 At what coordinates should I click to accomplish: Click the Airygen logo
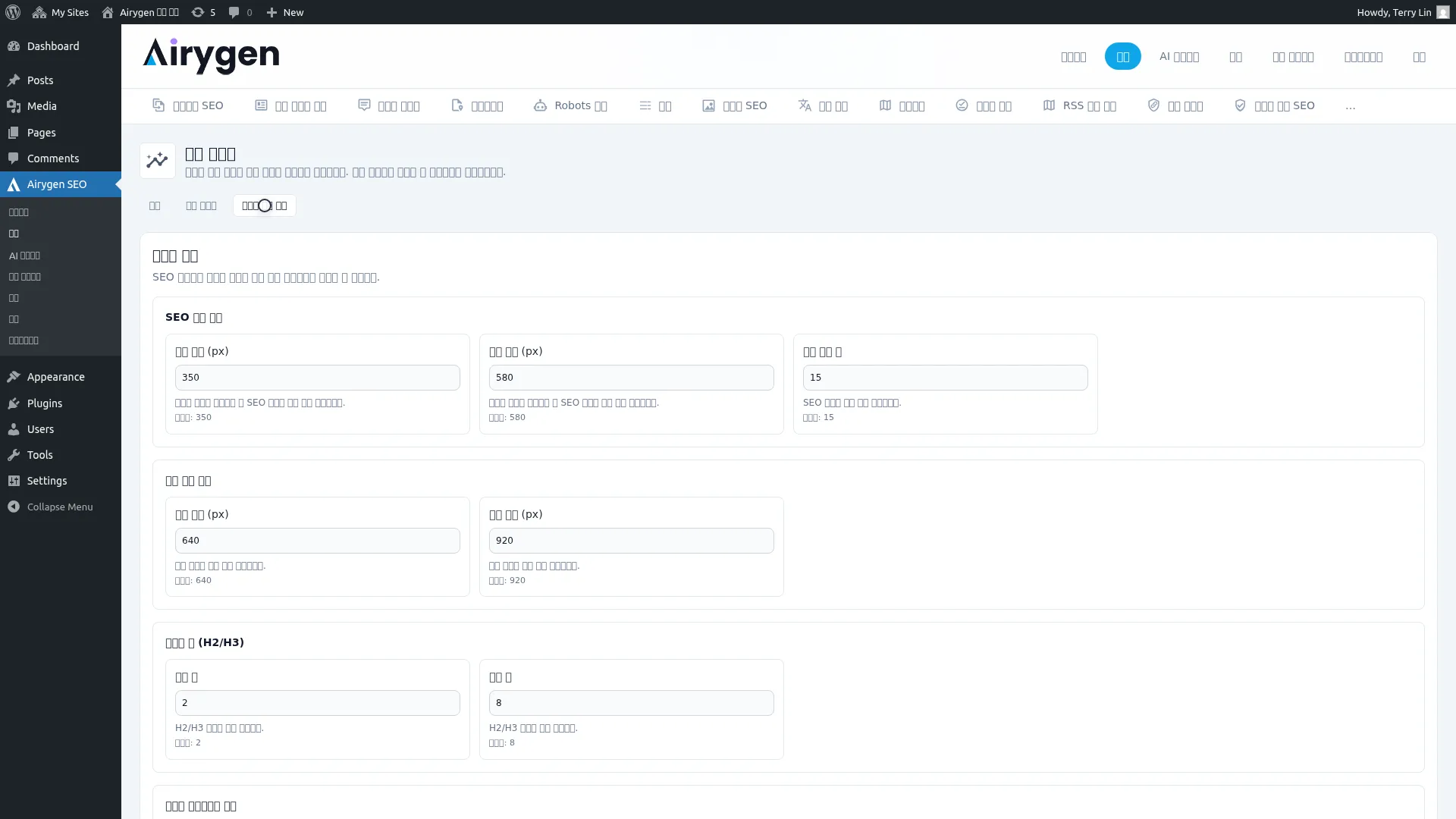tap(211, 56)
